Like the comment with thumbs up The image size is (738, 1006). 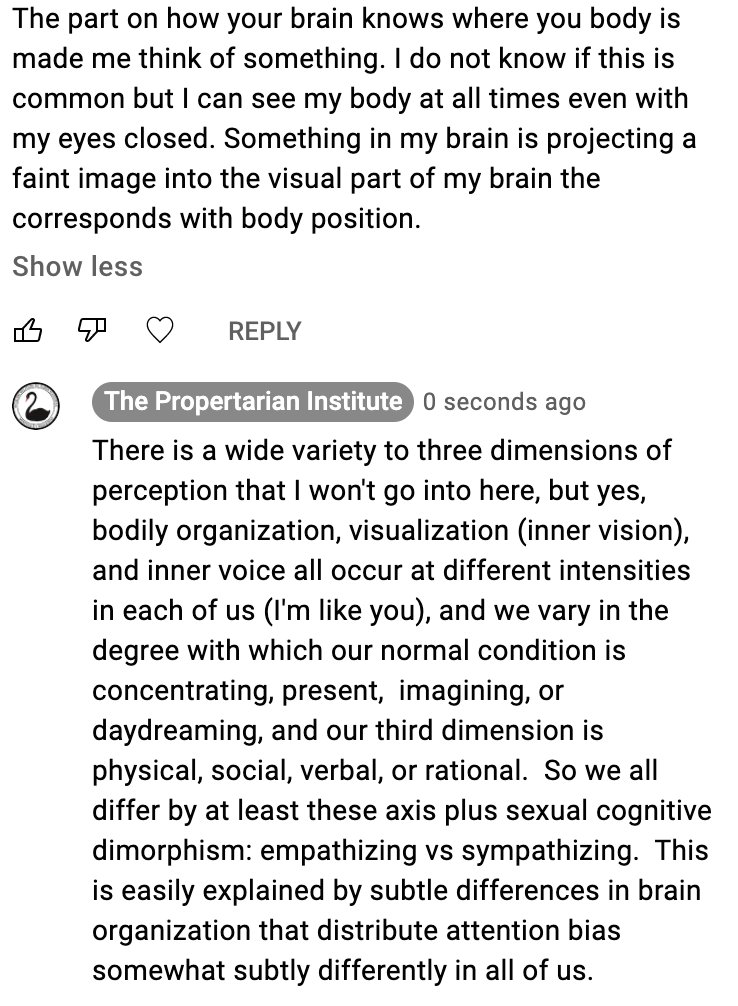click(x=28, y=331)
